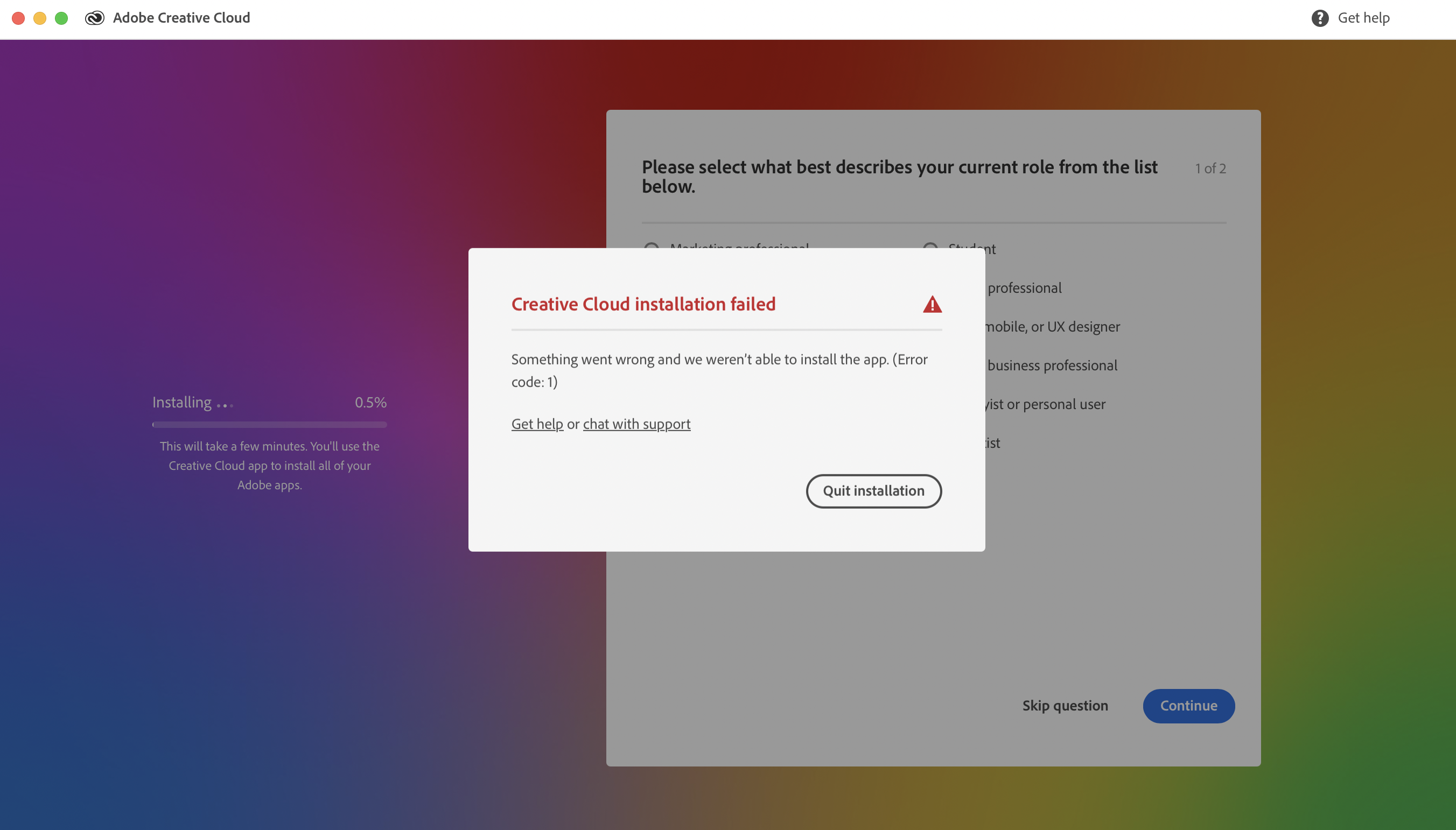This screenshot has height=830, width=1456.
Task: Click the 0.5% installing percentage label
Action: click(370, 403)
